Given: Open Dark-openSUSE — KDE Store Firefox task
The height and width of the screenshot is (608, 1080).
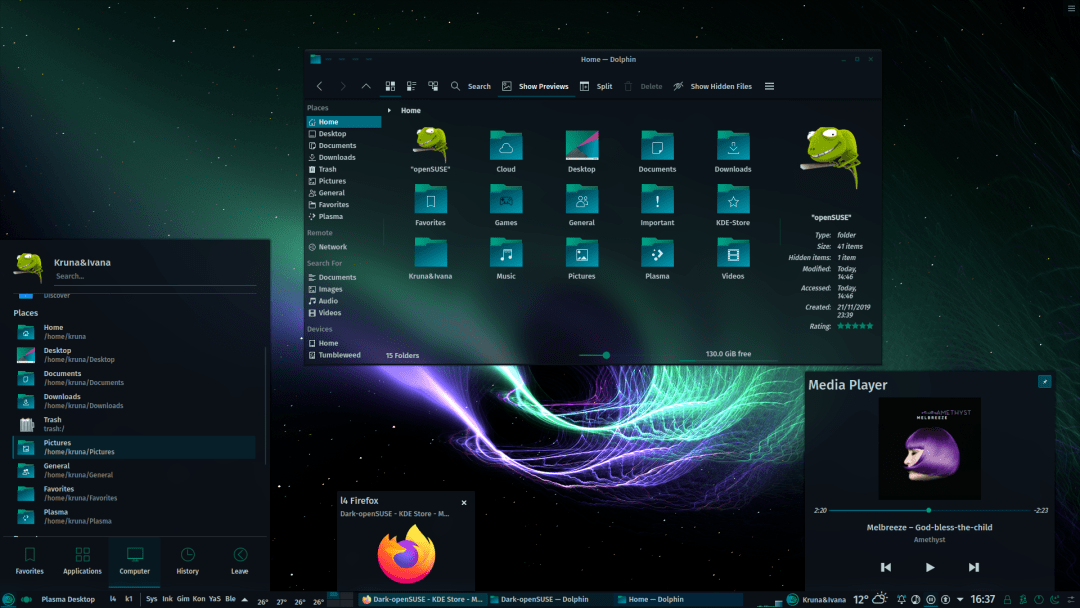Looking at the screenshot, I should [422, 599].
